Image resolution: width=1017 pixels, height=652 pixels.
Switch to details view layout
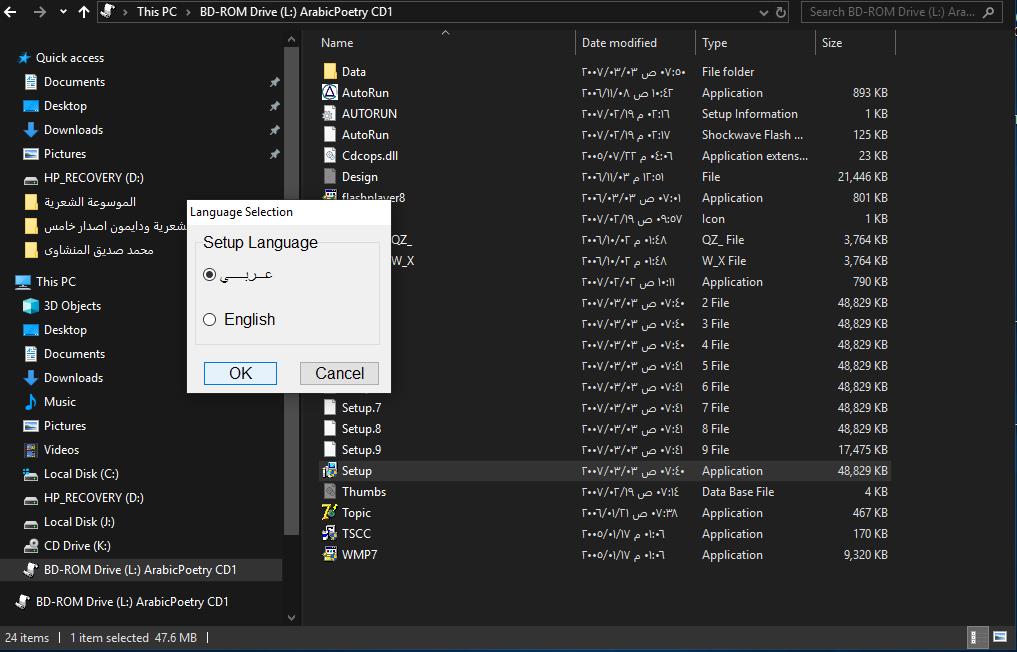(976, 637)
